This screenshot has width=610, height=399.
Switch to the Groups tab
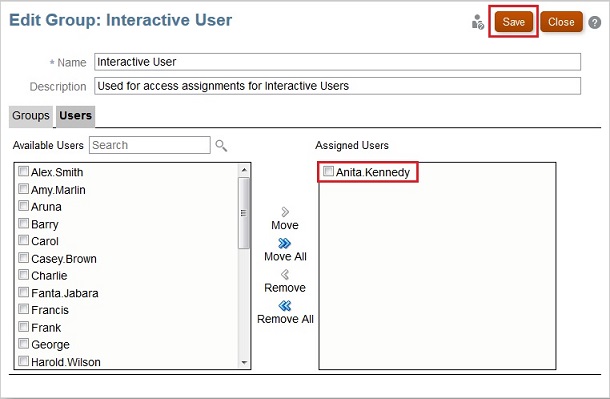(31, 116)
